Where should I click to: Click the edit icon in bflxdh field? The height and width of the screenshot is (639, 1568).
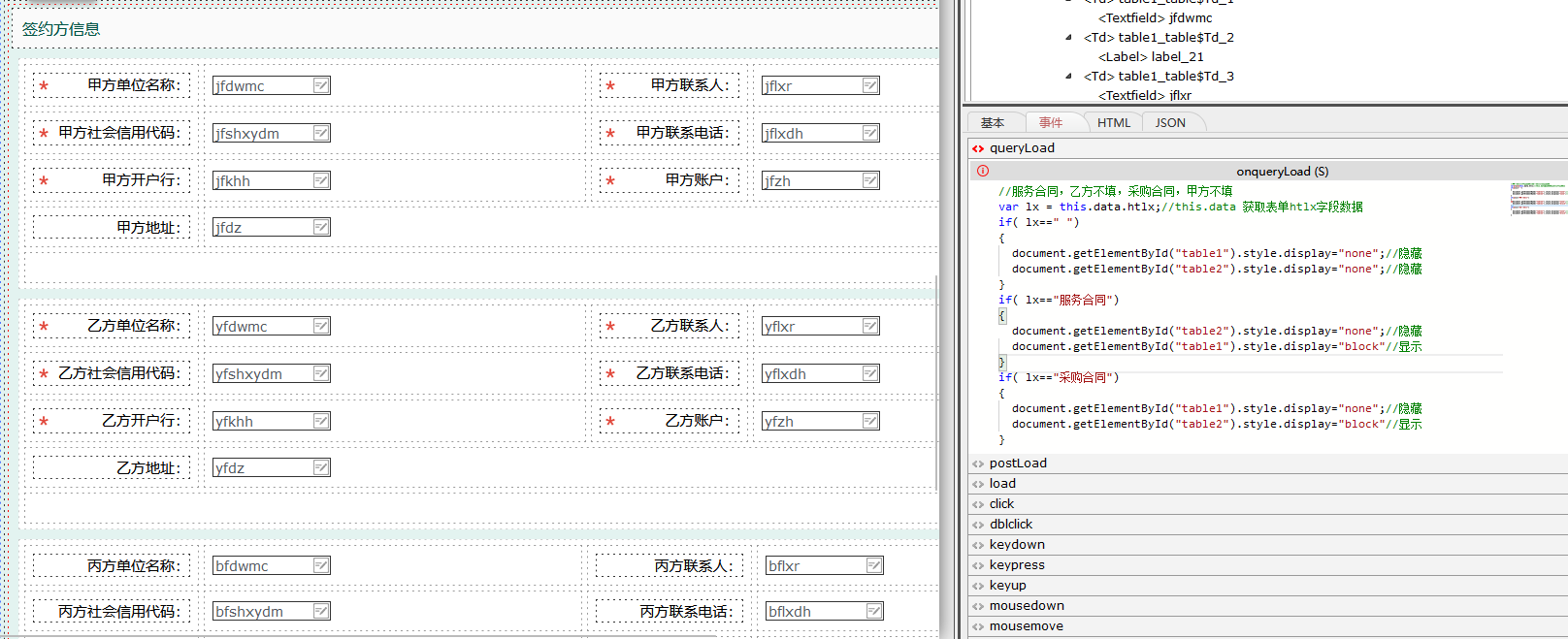874,611
